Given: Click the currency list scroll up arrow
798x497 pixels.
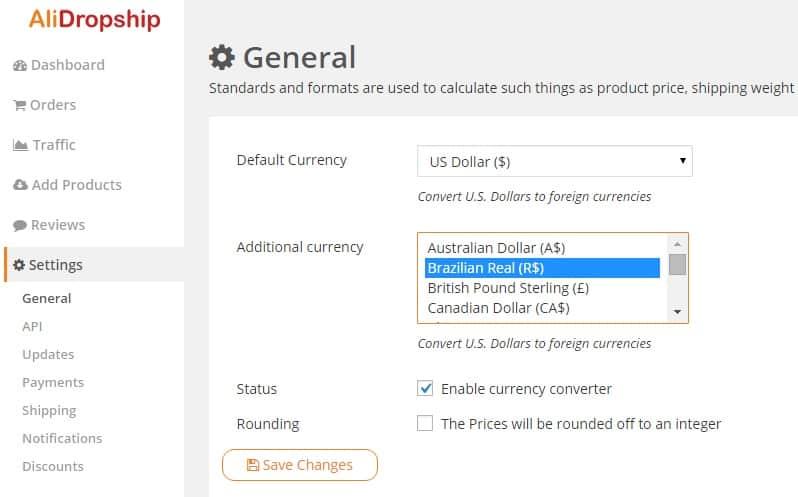Looking at the screenshot, I should (x=677, y=245).
